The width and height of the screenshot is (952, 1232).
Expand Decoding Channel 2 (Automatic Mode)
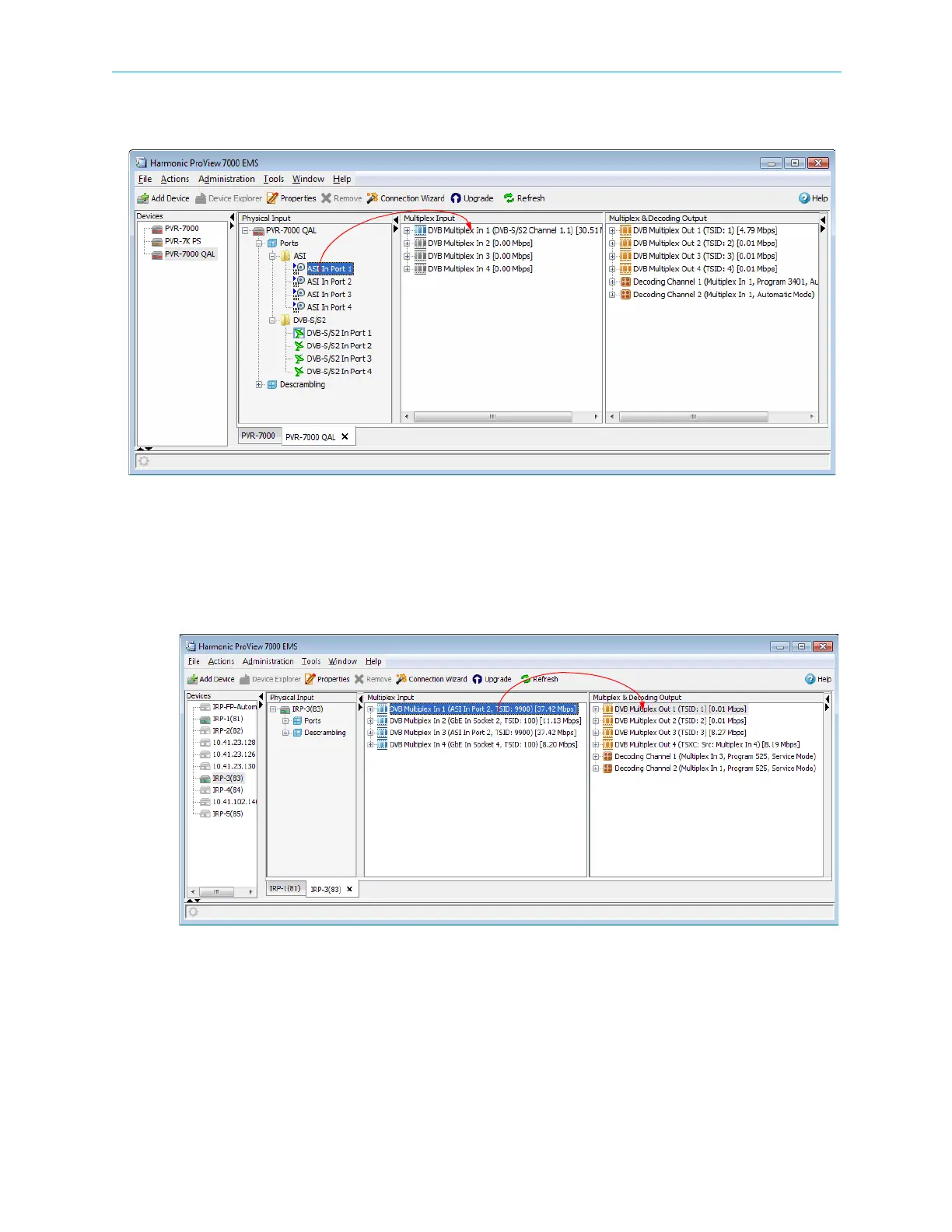(612, 295)
